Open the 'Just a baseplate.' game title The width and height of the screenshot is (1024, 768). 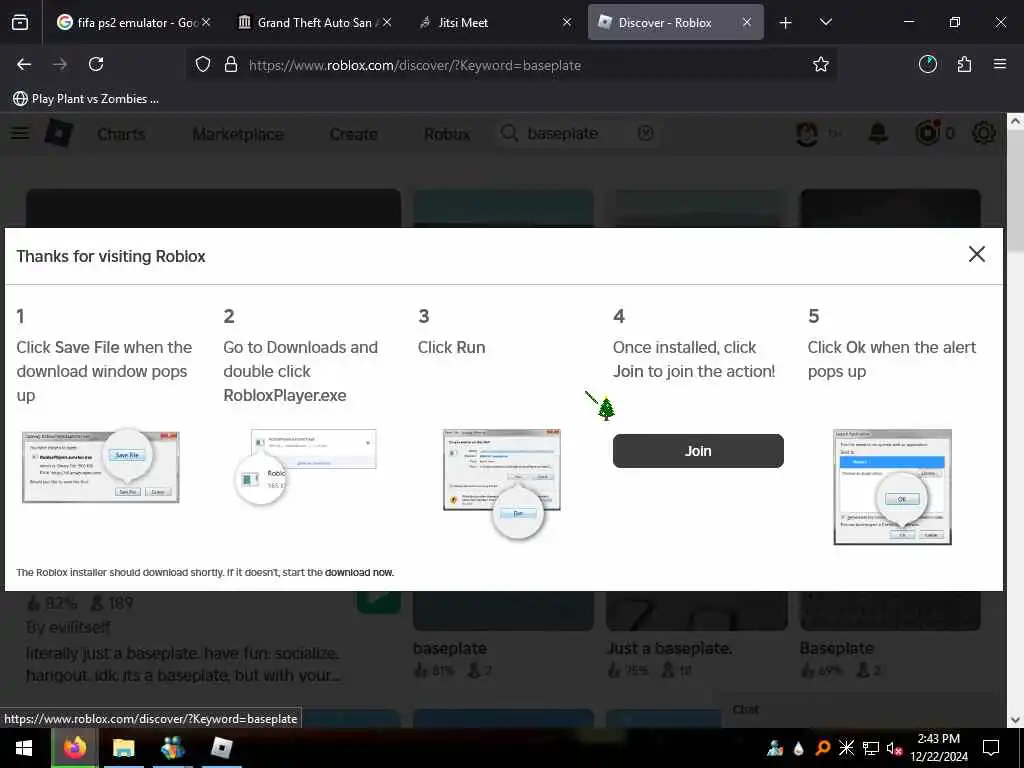669,648
